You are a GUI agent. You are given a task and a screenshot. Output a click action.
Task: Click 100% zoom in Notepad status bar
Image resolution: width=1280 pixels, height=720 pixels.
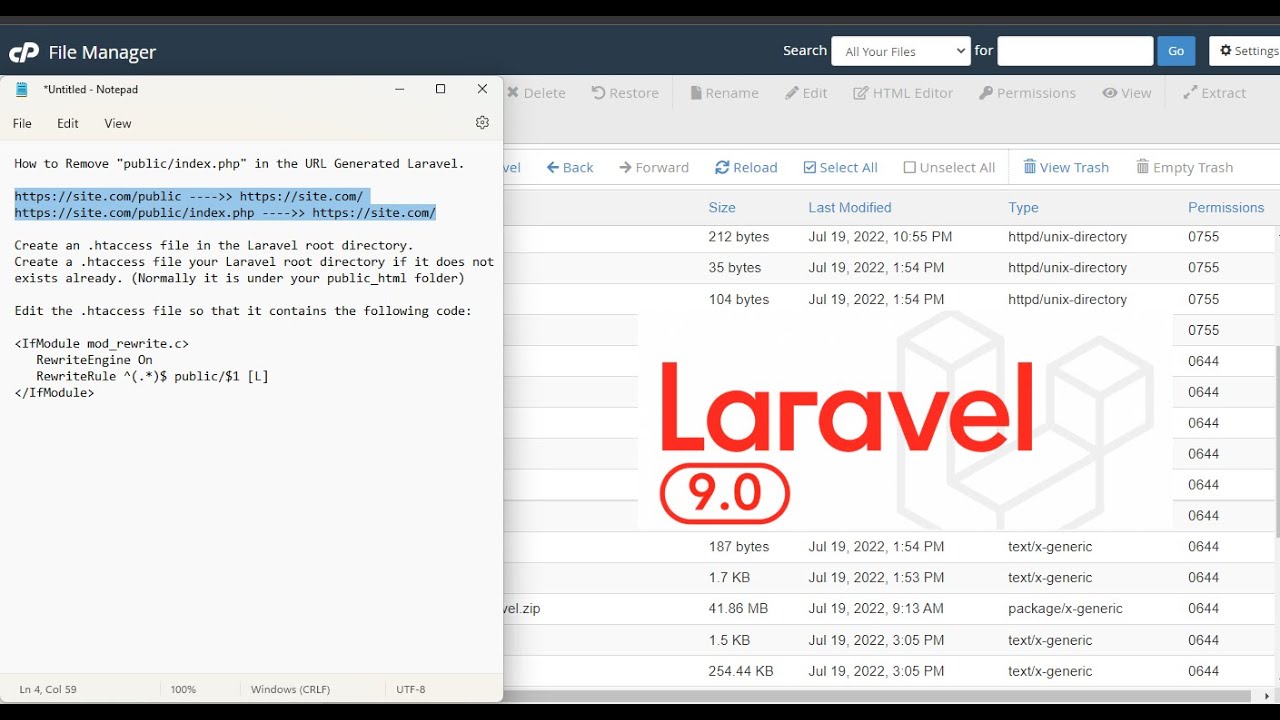pyautogui.click(x=183, y=689)
